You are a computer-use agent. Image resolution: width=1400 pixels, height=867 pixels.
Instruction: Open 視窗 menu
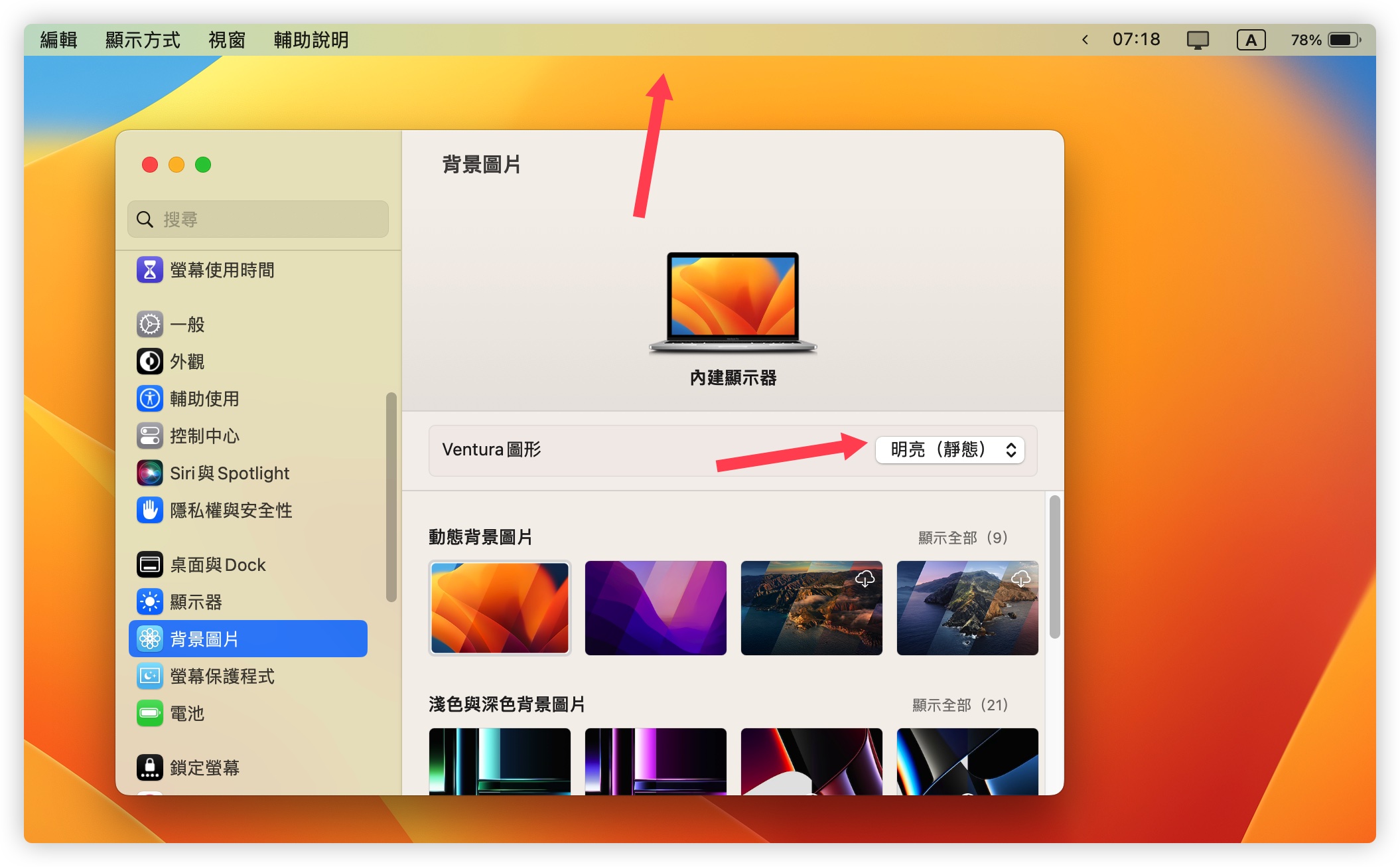point(227,40)
